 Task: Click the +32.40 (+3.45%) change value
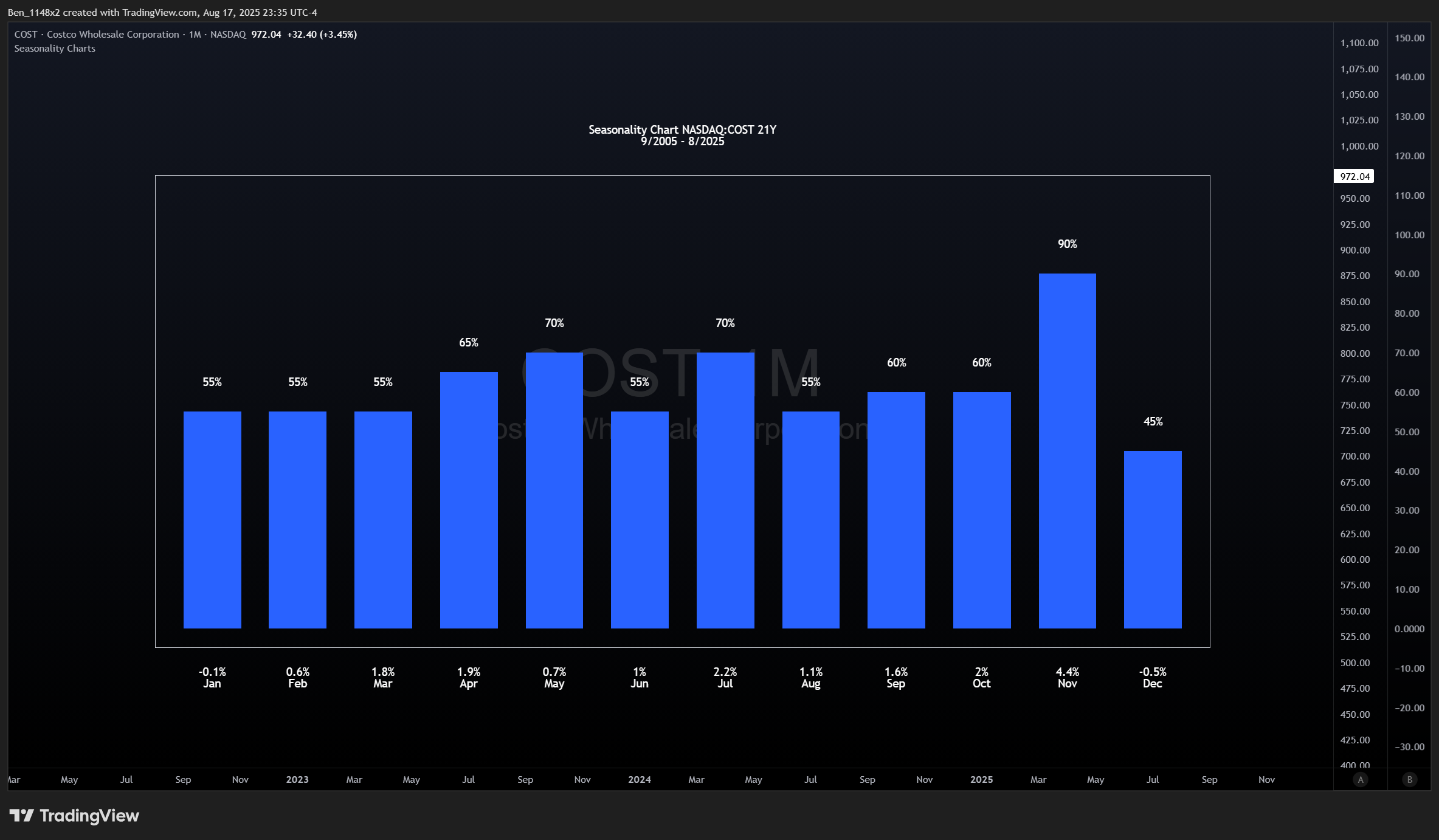coord(322,35)
